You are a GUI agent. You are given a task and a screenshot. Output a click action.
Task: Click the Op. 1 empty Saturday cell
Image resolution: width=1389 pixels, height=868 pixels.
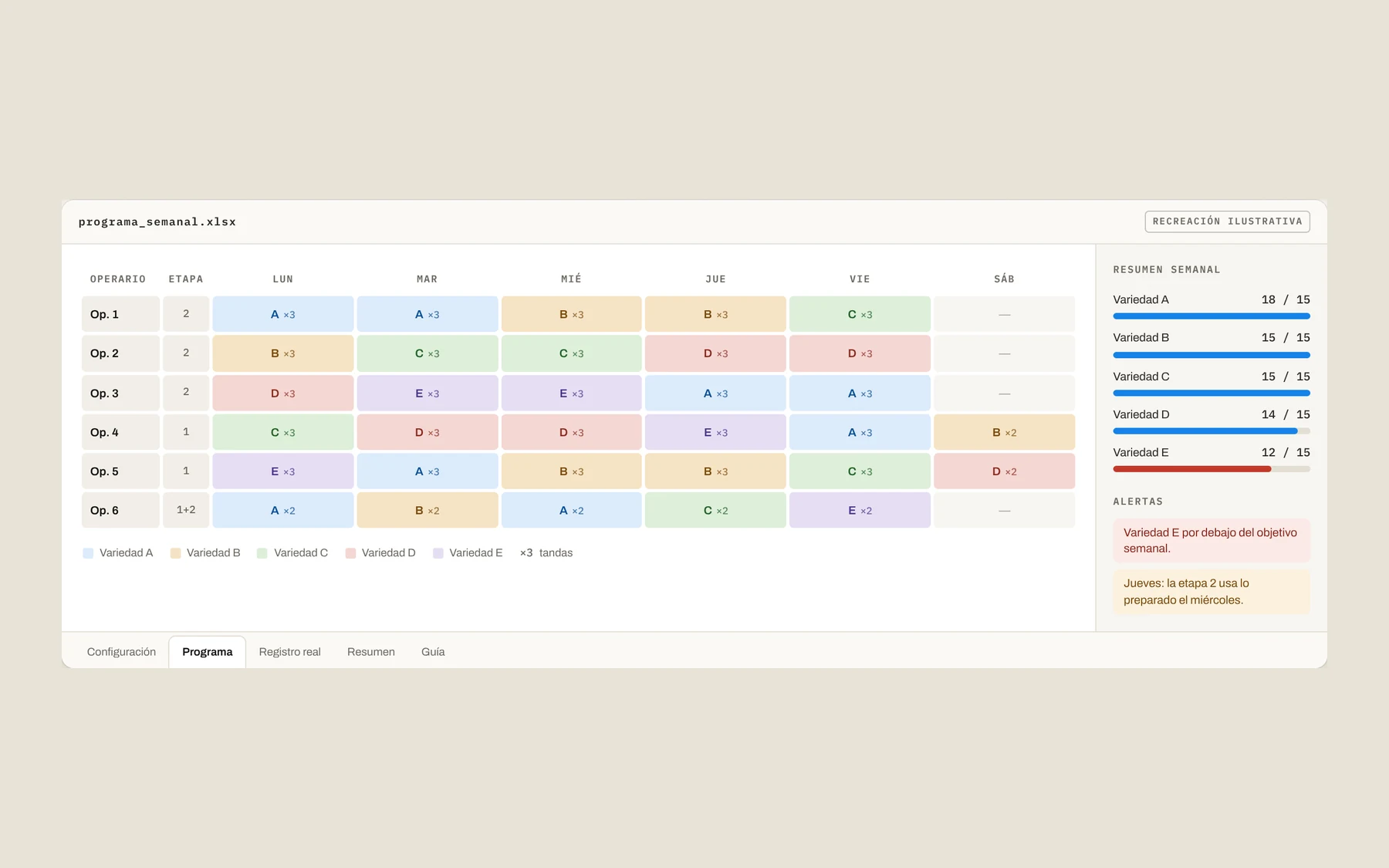coord(1004,314)
